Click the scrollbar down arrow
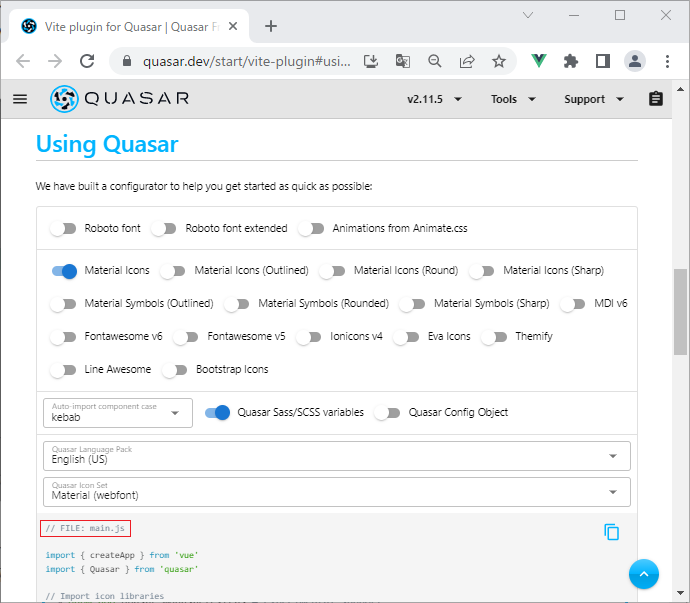Screen dimensions: 690x603 680,593
